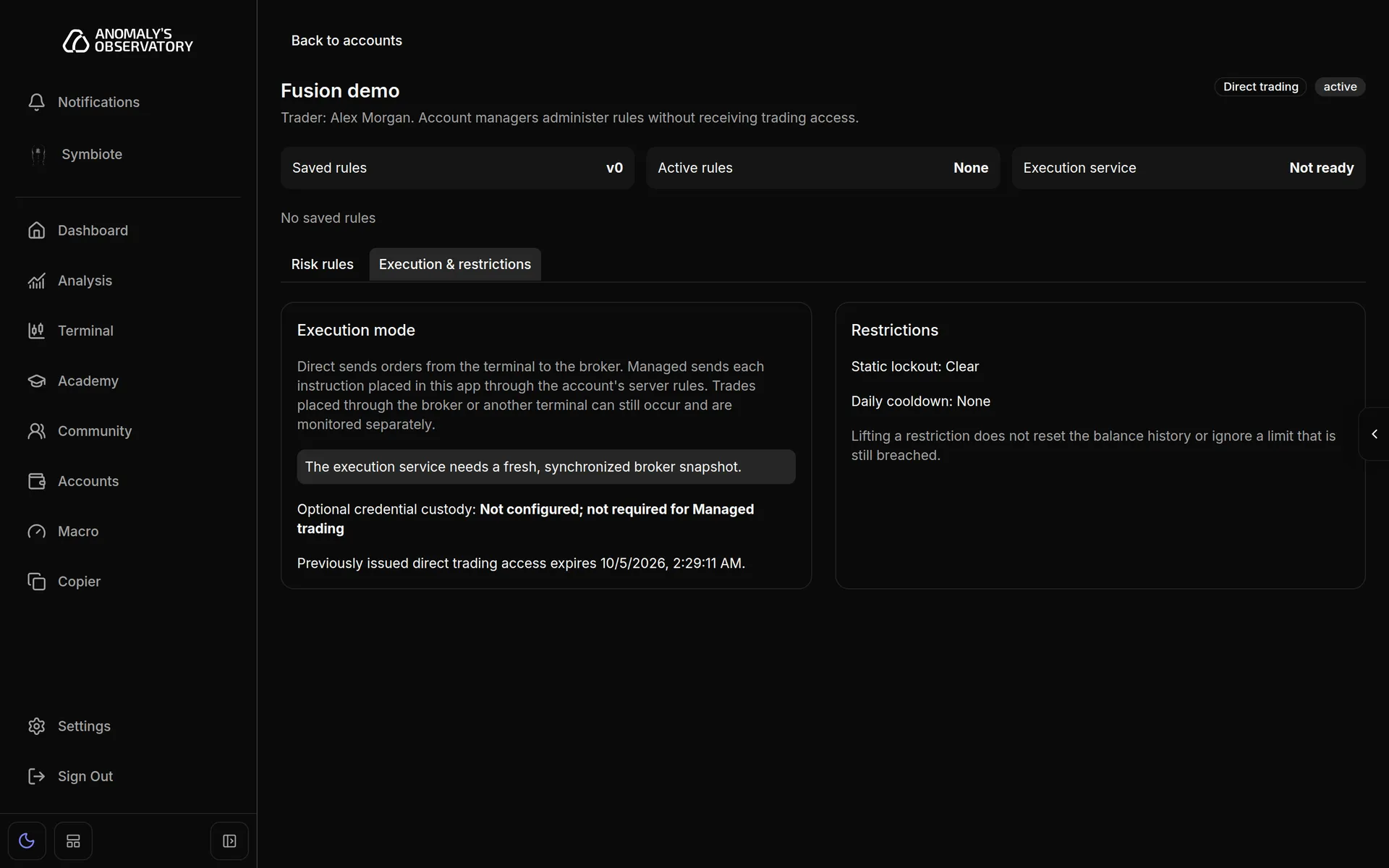Open the Symbiote icon
Screen dimensions: 1389x868
click(38, 154)
